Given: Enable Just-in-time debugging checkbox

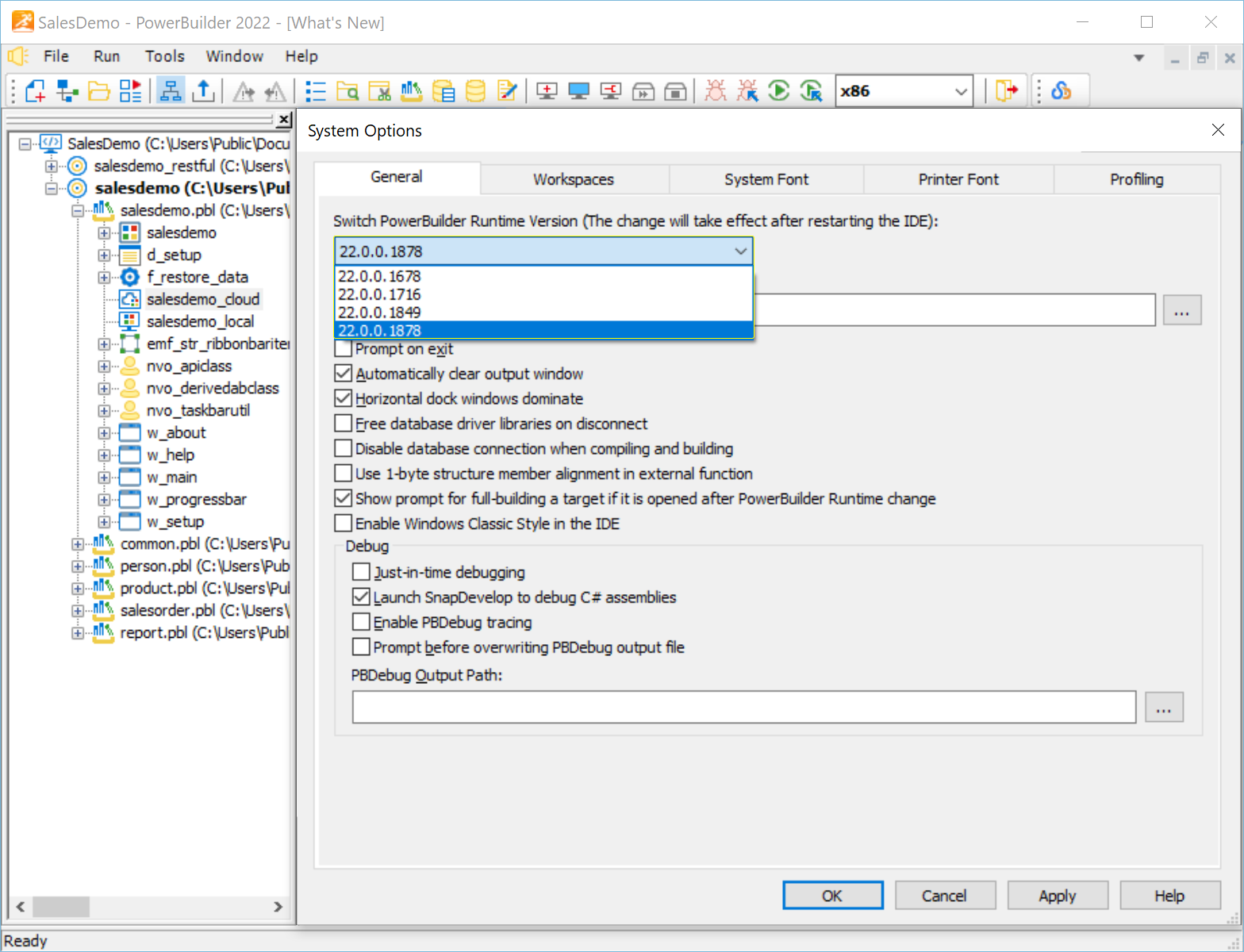Looking at the screenshot, I should click(x=361, y=572).
